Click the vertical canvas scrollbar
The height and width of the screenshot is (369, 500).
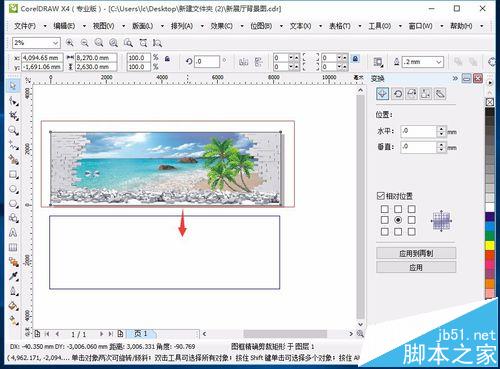360,207
